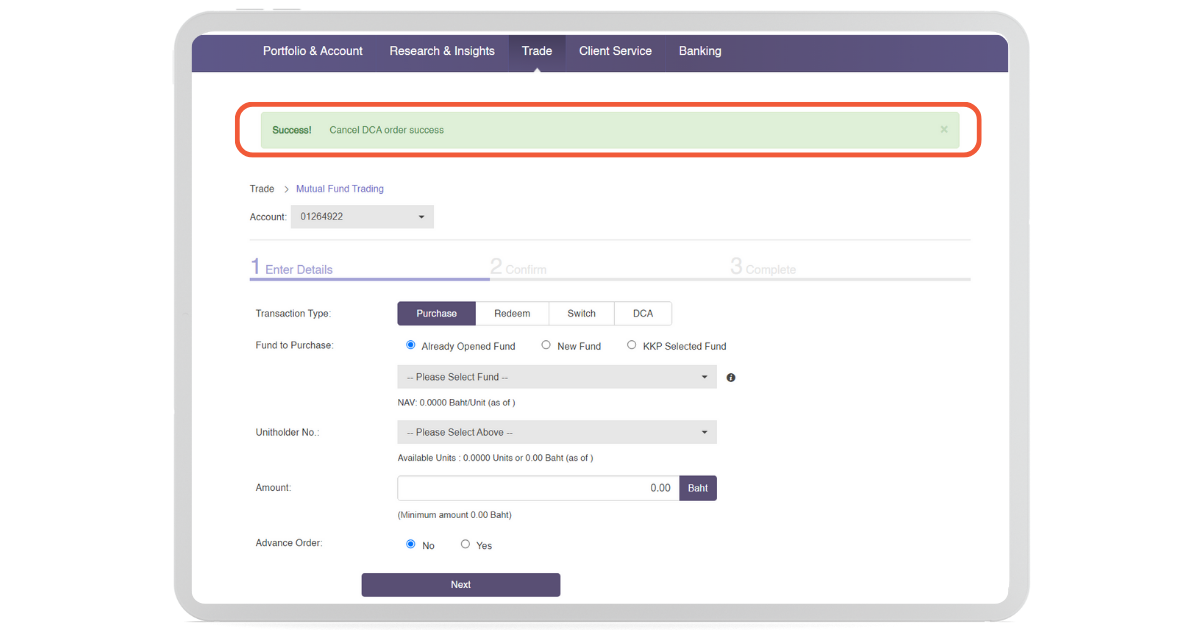1200x630 pixels.
Task: Select Already Opened Fund radio option
Action: pos(410,345)
